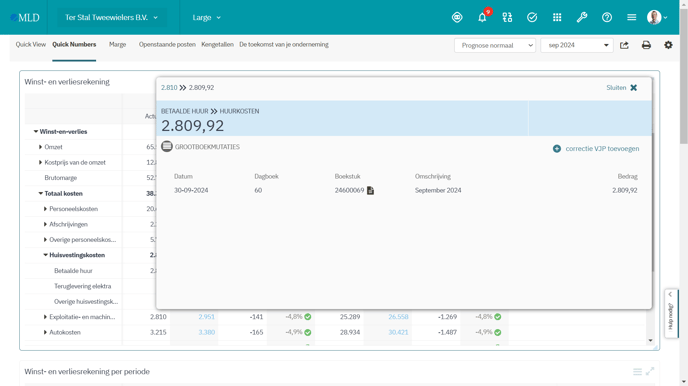This screenshot has width=688, height=386.
Task: Select the Quick Numbers tab
Action: (74, 44)
